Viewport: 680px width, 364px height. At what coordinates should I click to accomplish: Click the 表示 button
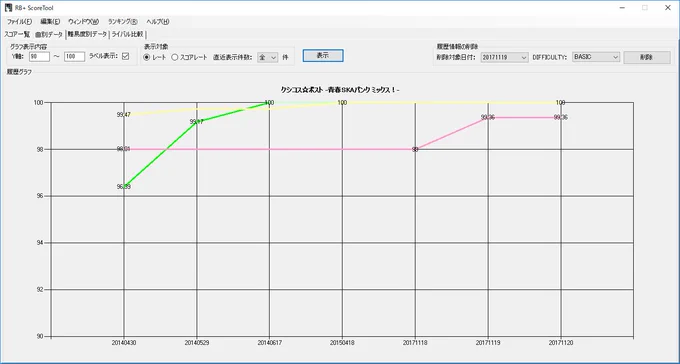coord(323,56)
